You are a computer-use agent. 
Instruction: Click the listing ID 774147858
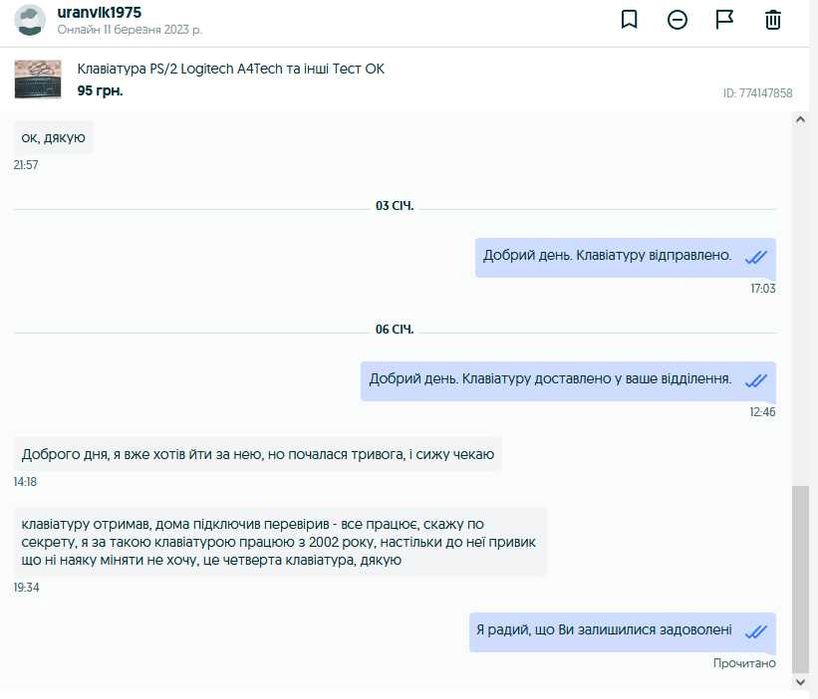(757, 93)
